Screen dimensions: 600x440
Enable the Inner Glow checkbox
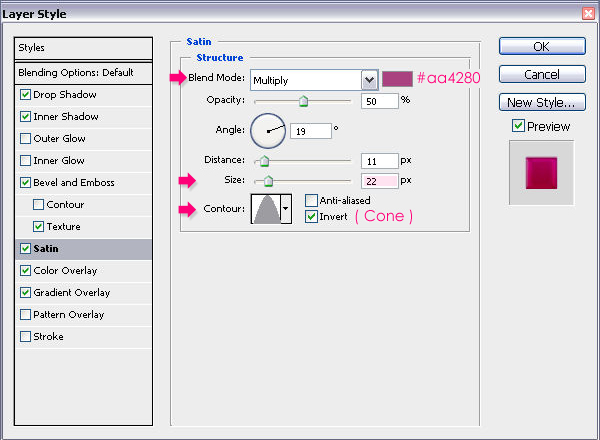(x=25, y=160)
